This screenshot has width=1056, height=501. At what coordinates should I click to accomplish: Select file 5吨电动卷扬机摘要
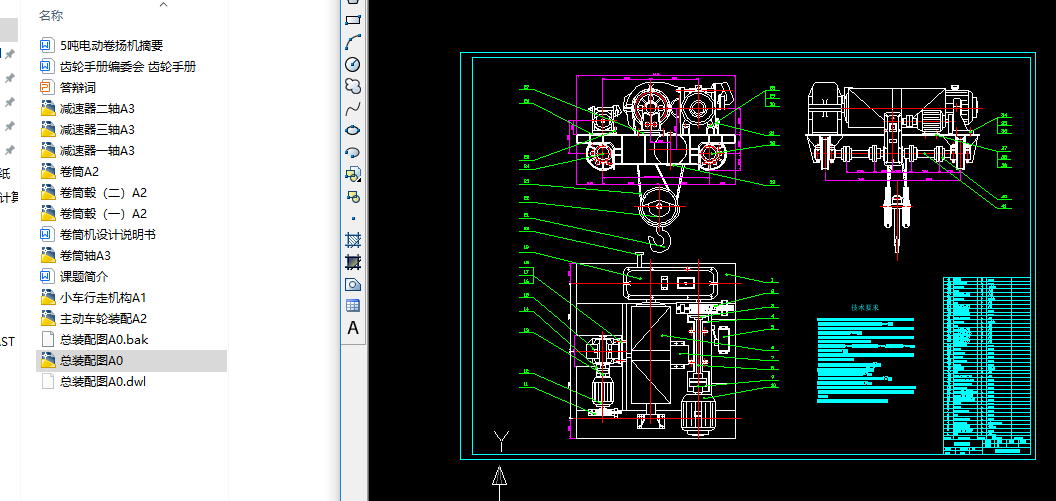102,46
